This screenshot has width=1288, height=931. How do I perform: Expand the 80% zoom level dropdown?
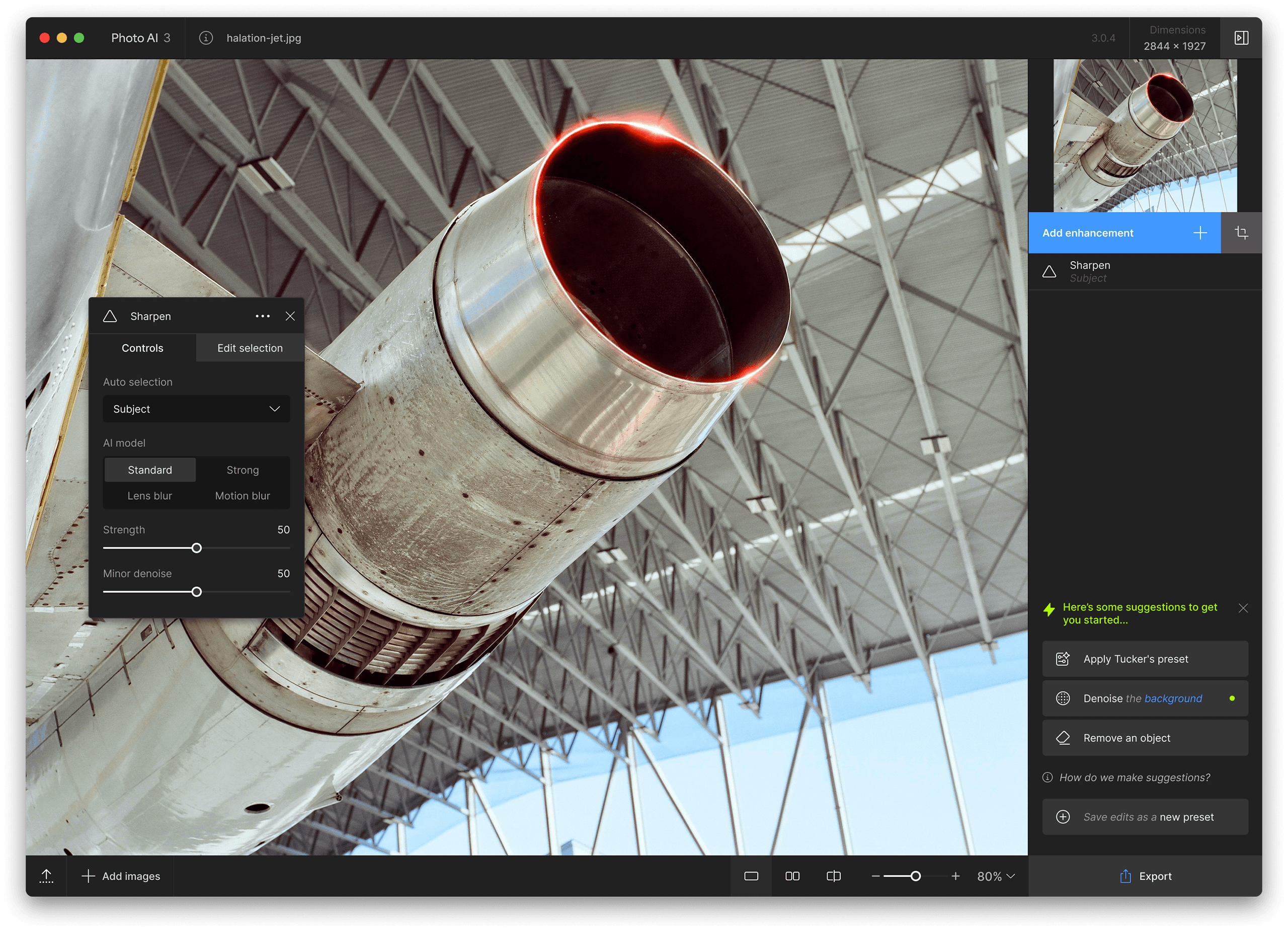[996, 876]
